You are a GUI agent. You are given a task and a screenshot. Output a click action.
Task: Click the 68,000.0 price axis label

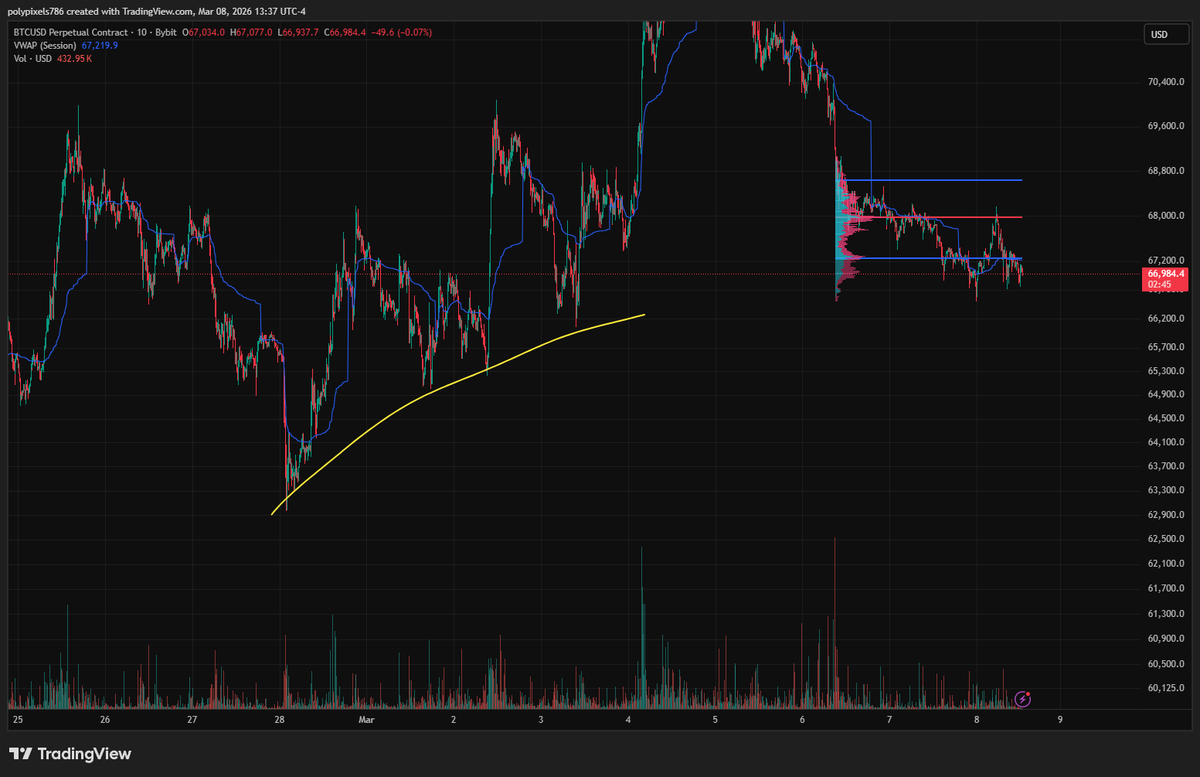tap(1166, 215)
